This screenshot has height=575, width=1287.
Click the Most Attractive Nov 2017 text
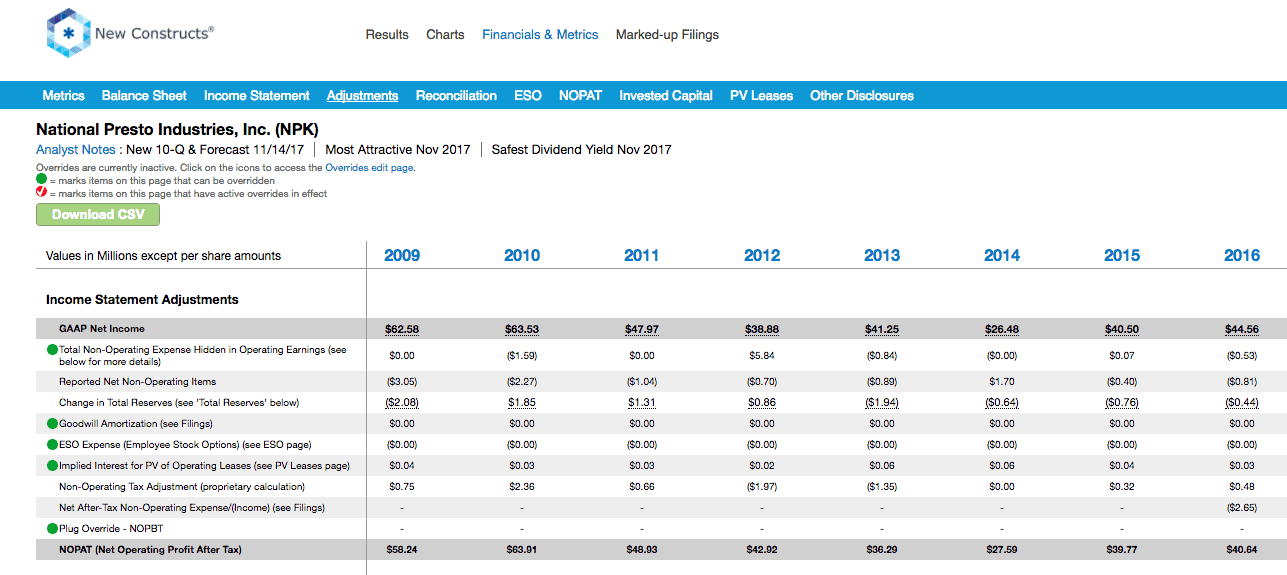398,150
